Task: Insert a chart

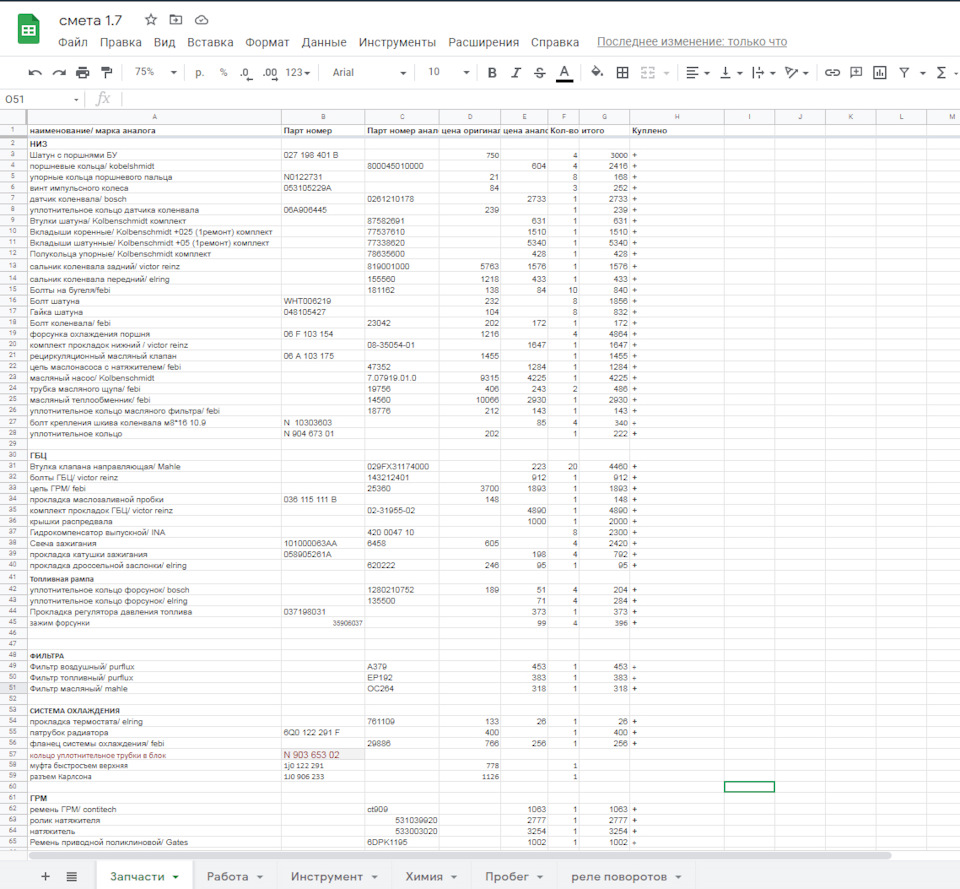Action: pyautogui.click(x=880, y=72)
